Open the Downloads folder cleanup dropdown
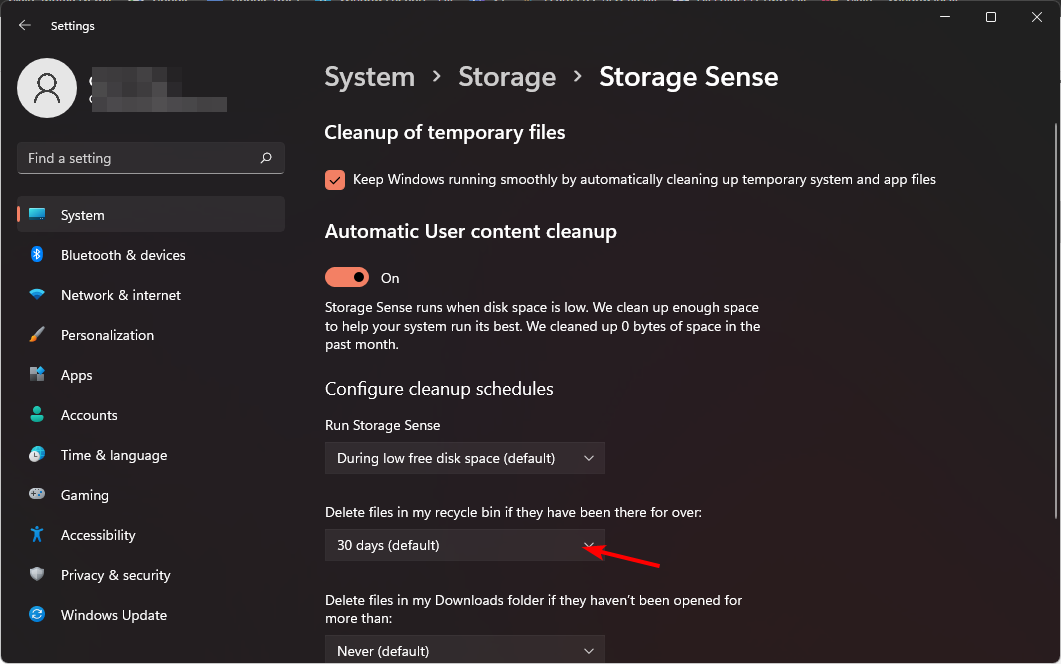Screen dimensions: 1061x664 click(x=464, y=650)
